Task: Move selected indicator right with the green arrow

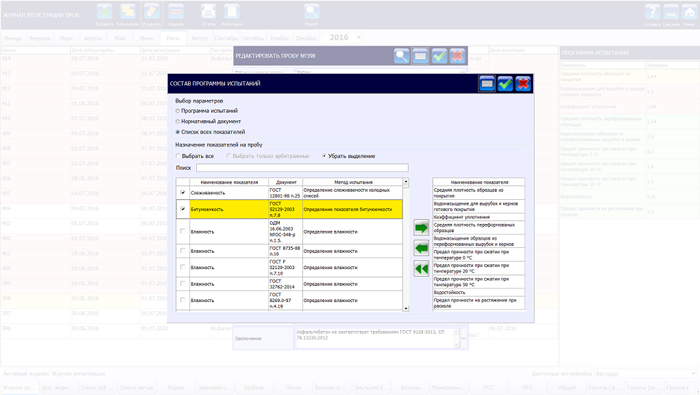Action: [x=421, y=228]
